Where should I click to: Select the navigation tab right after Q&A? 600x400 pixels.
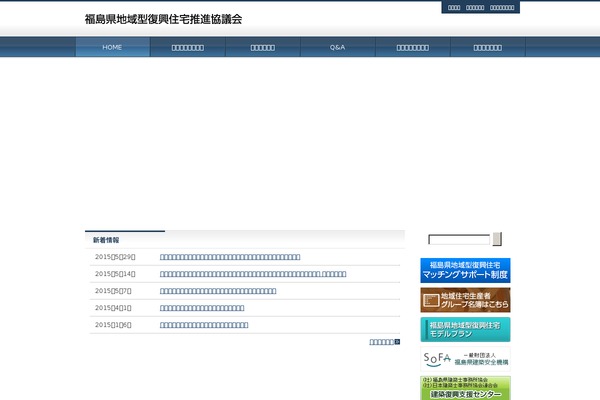tap(412, 47)
